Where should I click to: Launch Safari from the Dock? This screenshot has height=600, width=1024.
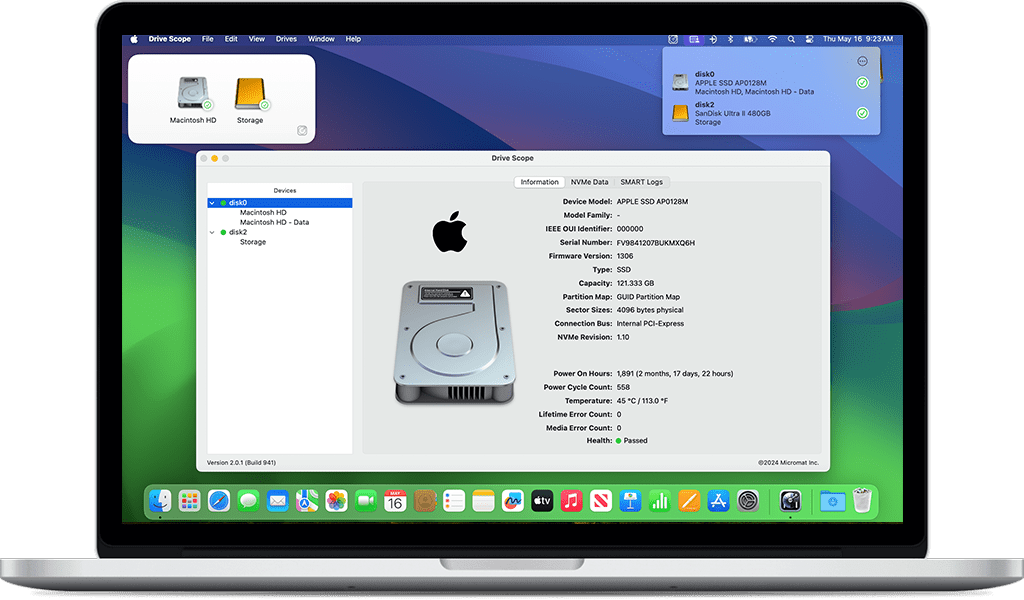[219, 501]
